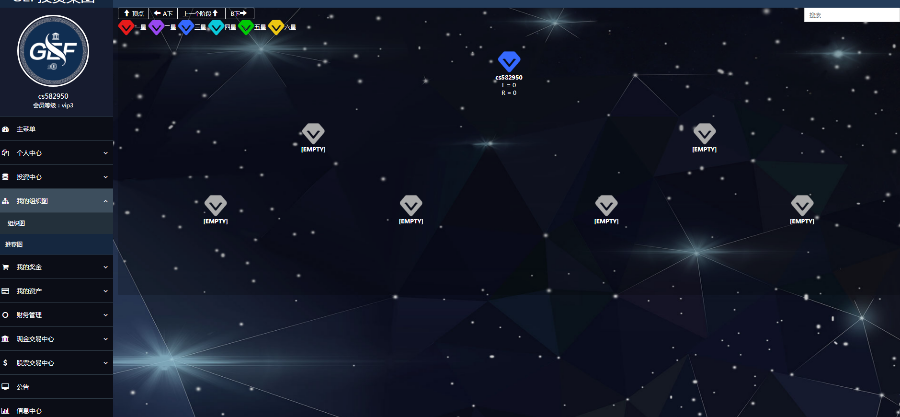
Task: Expand the 我的奖金 chevron
Action: 106,267
